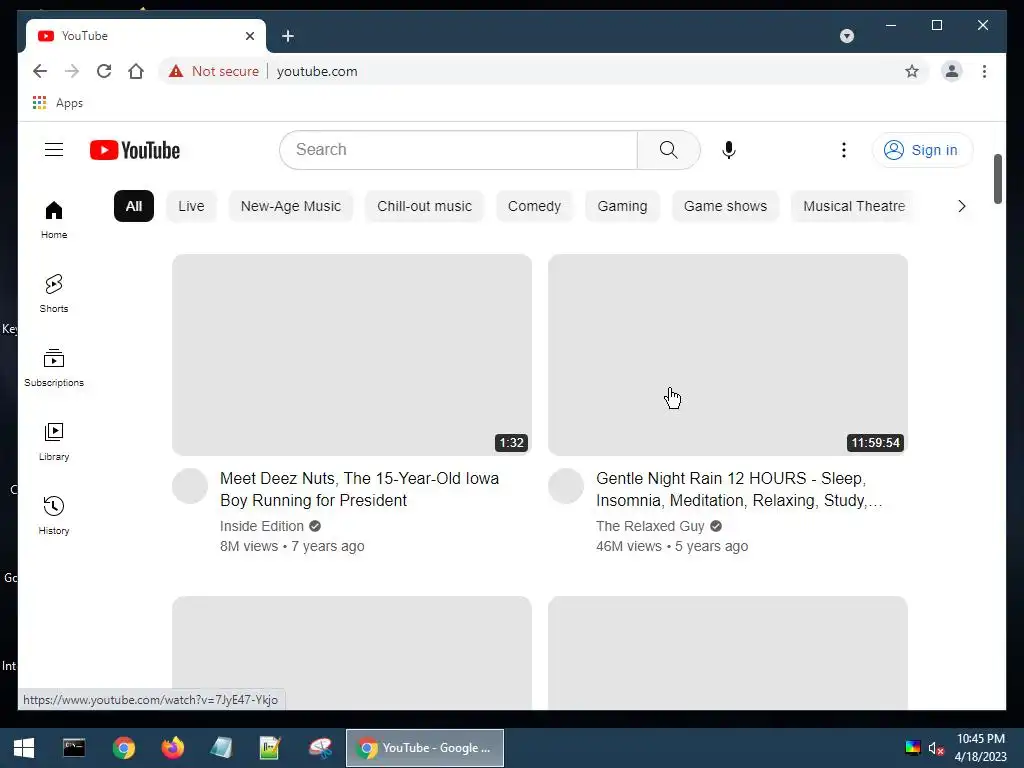The image size is (1024, 768).
Task: Select the Musical Theatre chip
Action: pos(854,206)
